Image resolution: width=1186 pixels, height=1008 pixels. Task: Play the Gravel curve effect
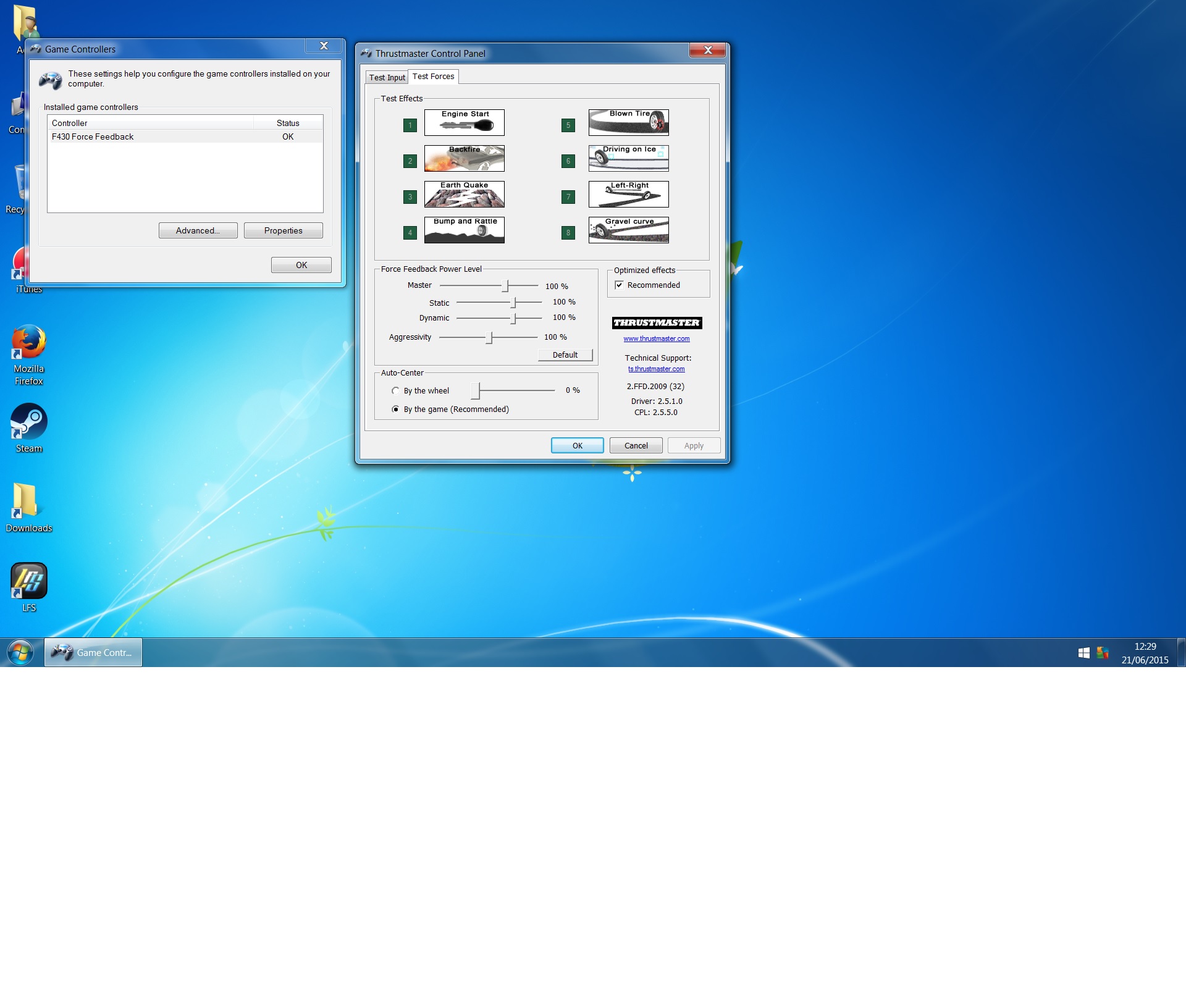(x=628, y=230)
